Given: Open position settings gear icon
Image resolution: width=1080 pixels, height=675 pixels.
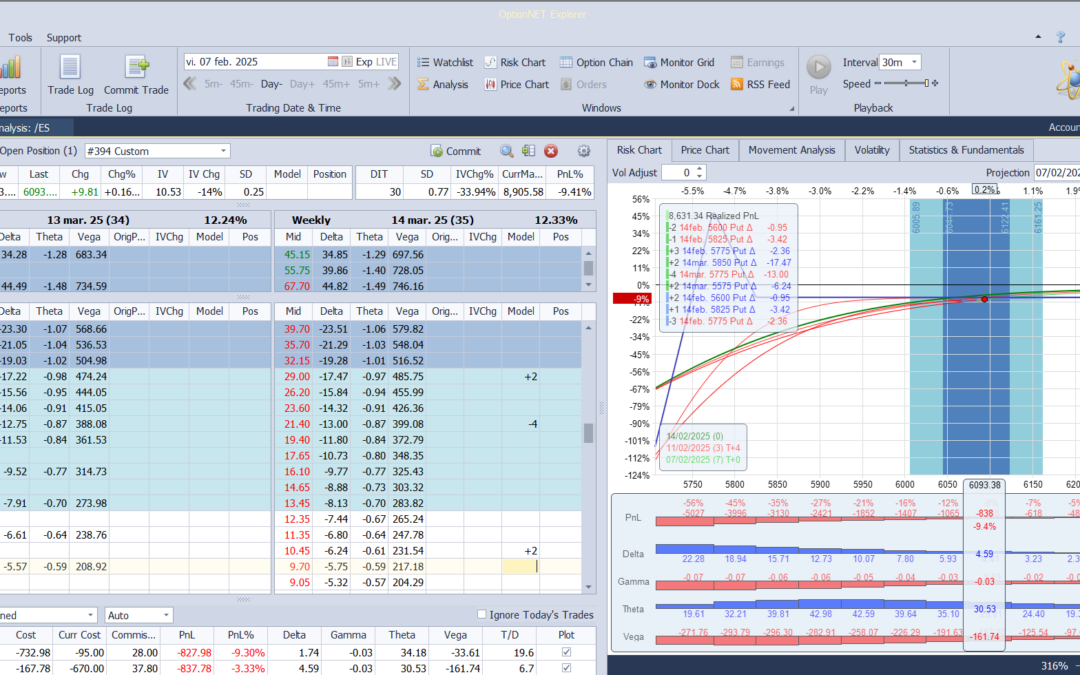Looking at the screenshot, I should point(584,151).
